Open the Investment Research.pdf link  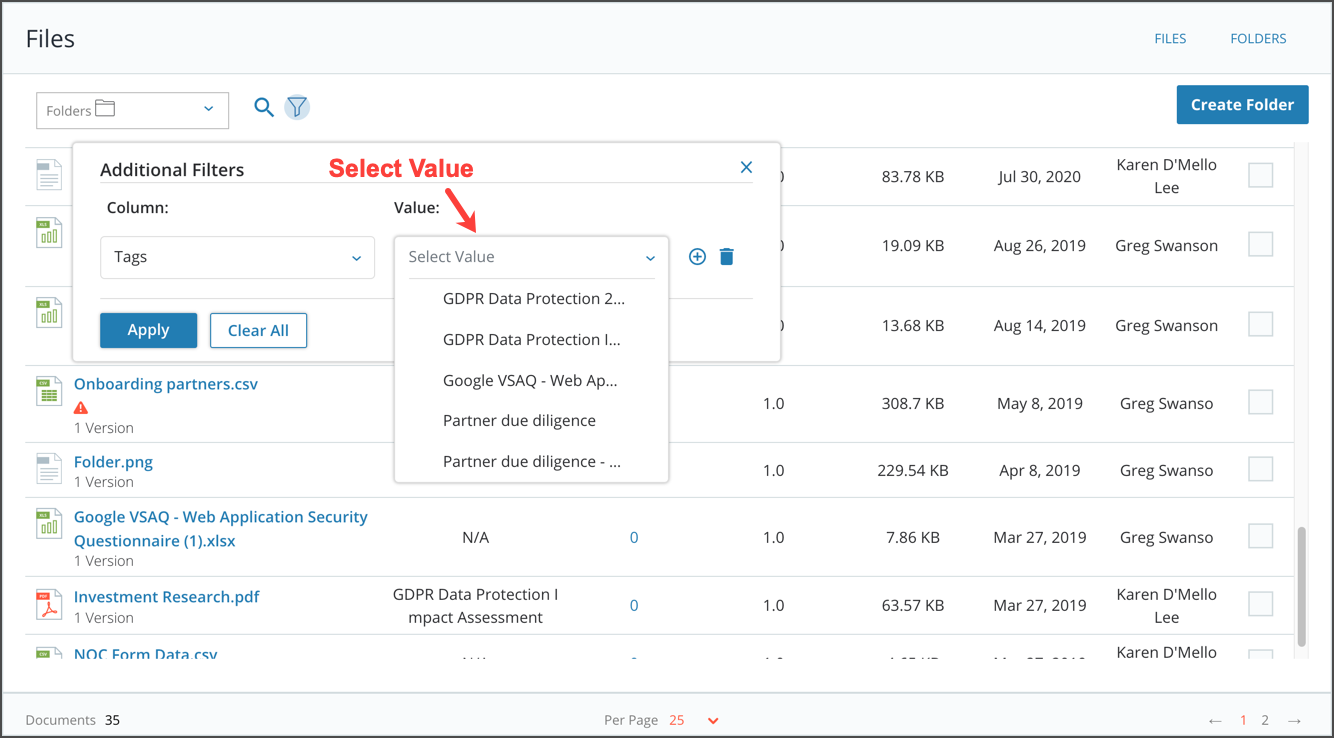(166, 597)
